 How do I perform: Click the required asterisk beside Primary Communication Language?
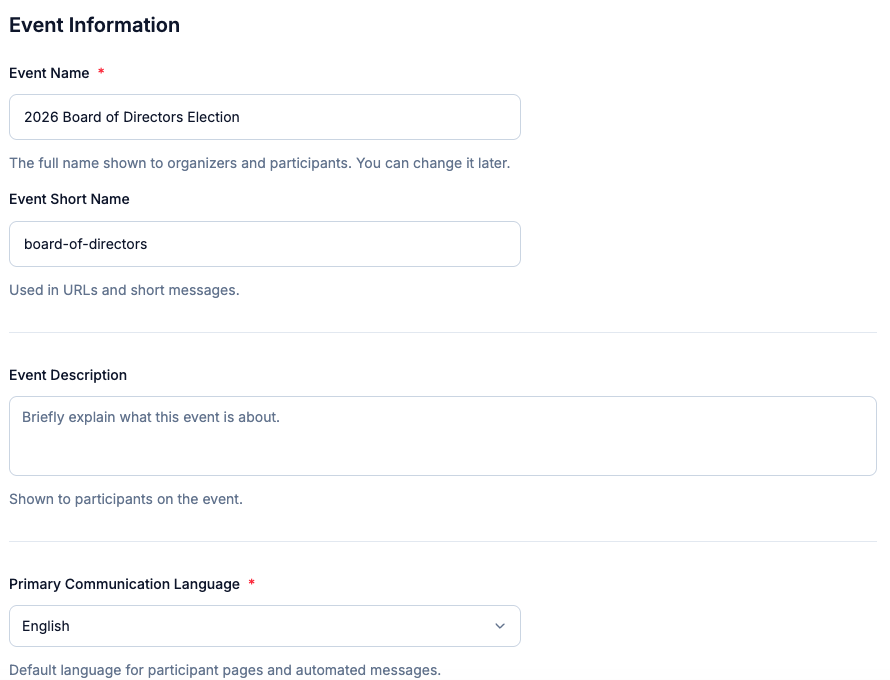coord(251,584)
